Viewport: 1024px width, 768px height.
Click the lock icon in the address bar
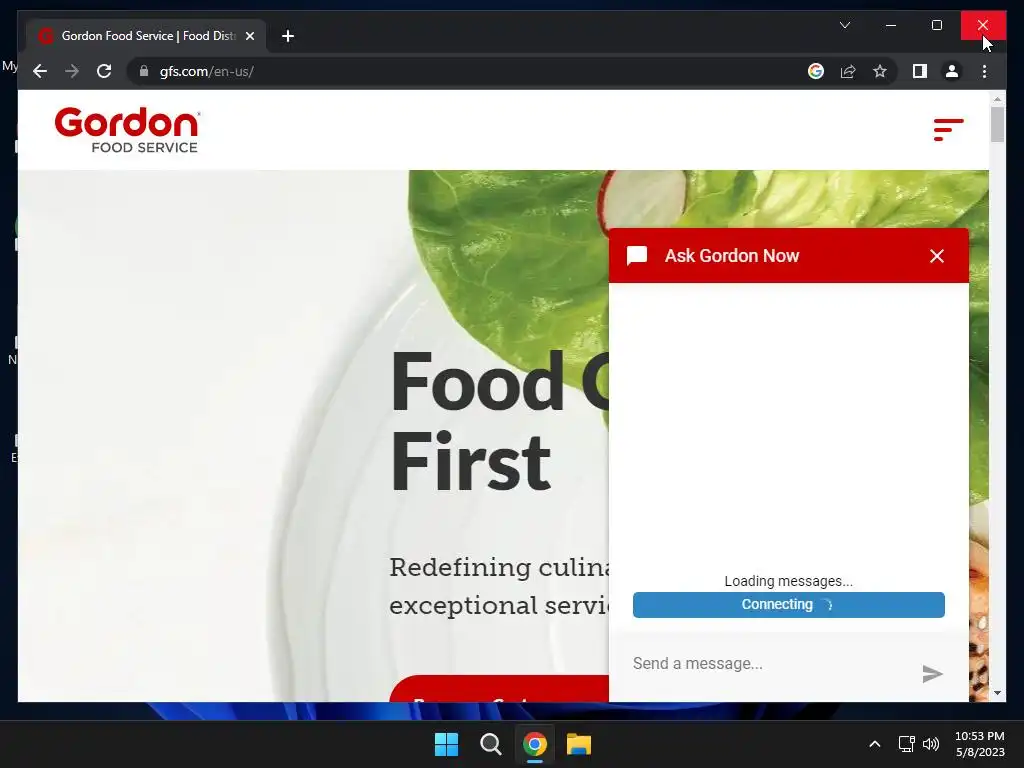pos(144,71)
